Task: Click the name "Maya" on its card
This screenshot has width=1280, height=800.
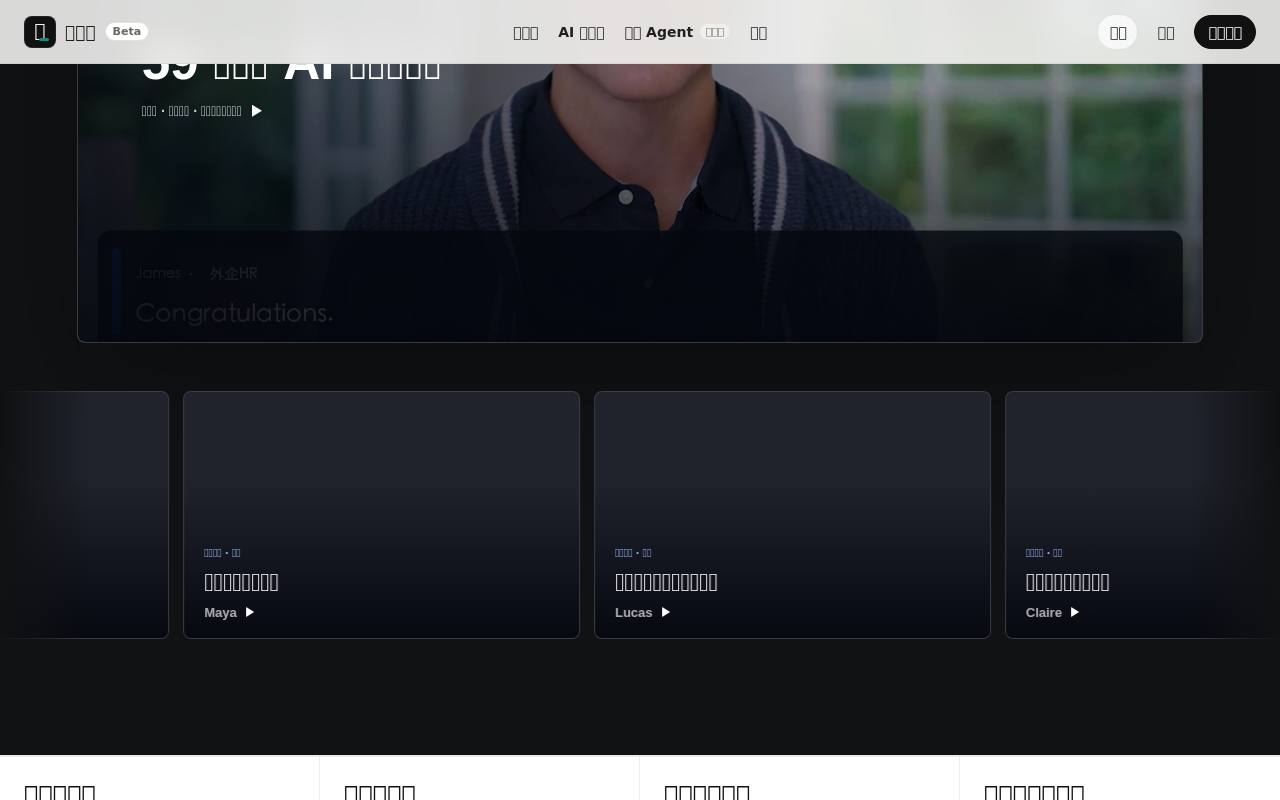Action: click(x=220, y=612)
